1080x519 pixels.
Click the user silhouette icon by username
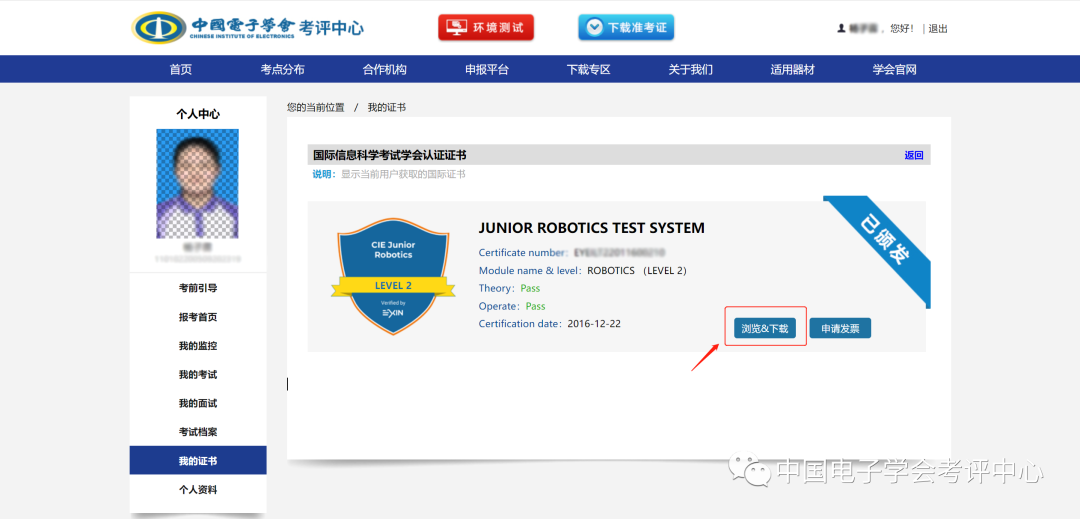tap(841, 28)
